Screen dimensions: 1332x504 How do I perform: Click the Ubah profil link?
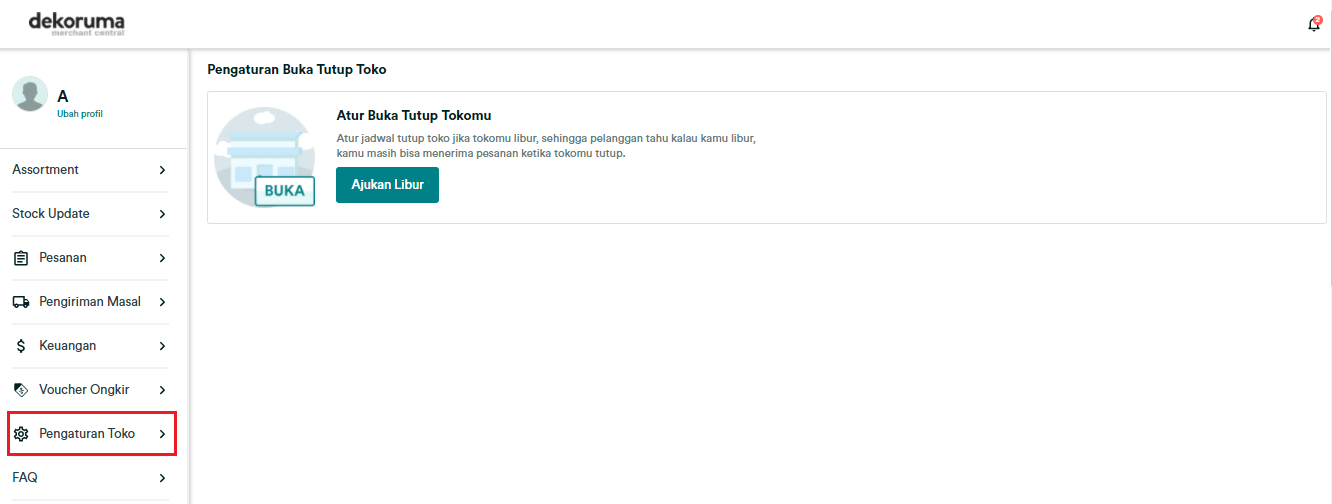point(80,114)
